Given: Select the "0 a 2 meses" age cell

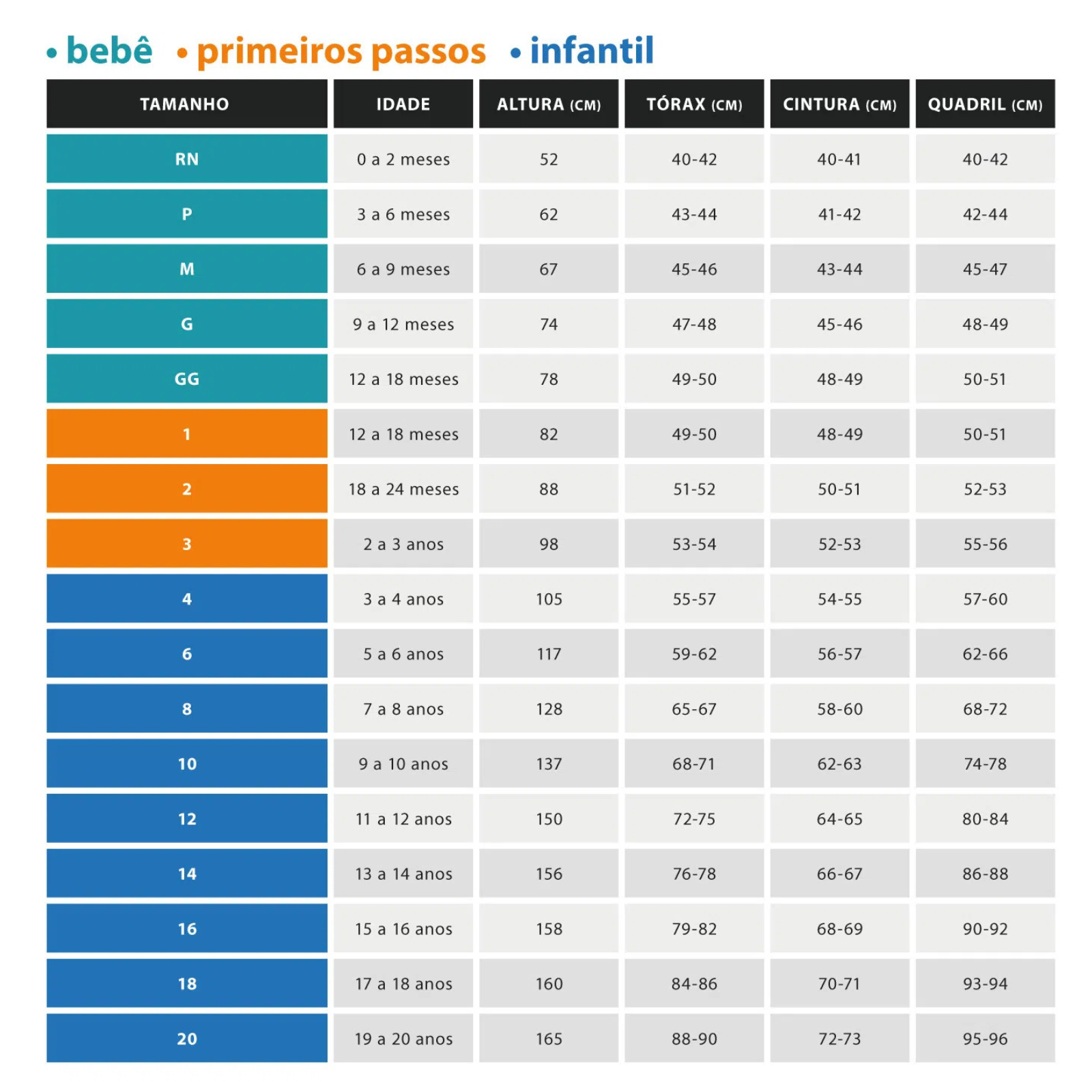Looking at the screenshot, I should click(403, 159).
